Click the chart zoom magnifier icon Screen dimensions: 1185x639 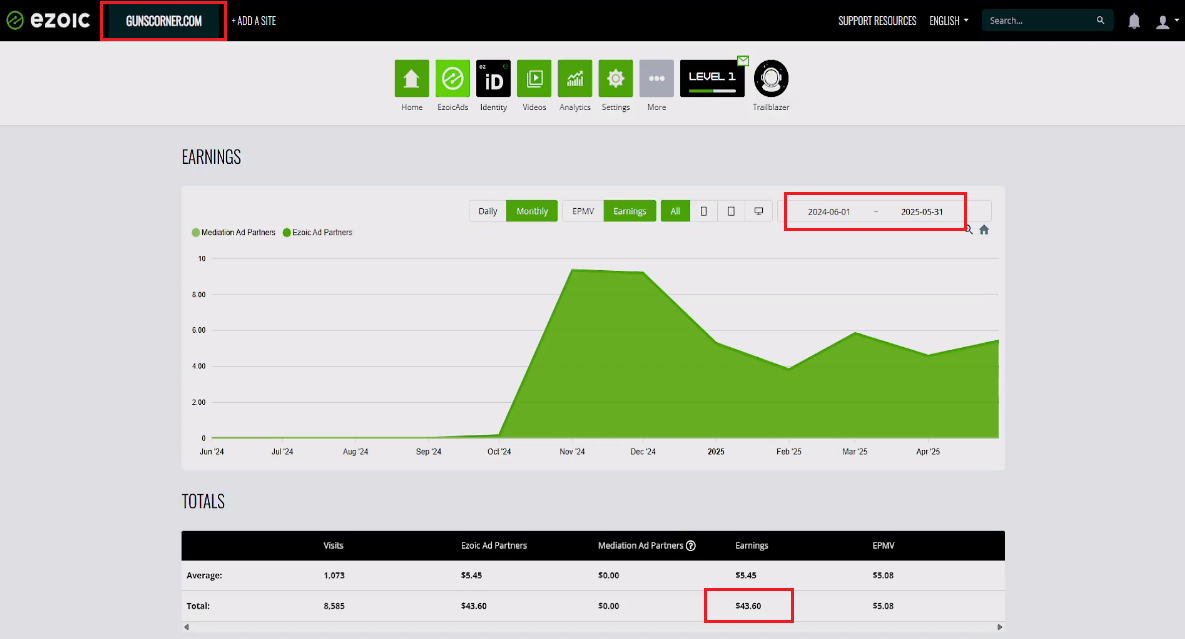(969, 230)
